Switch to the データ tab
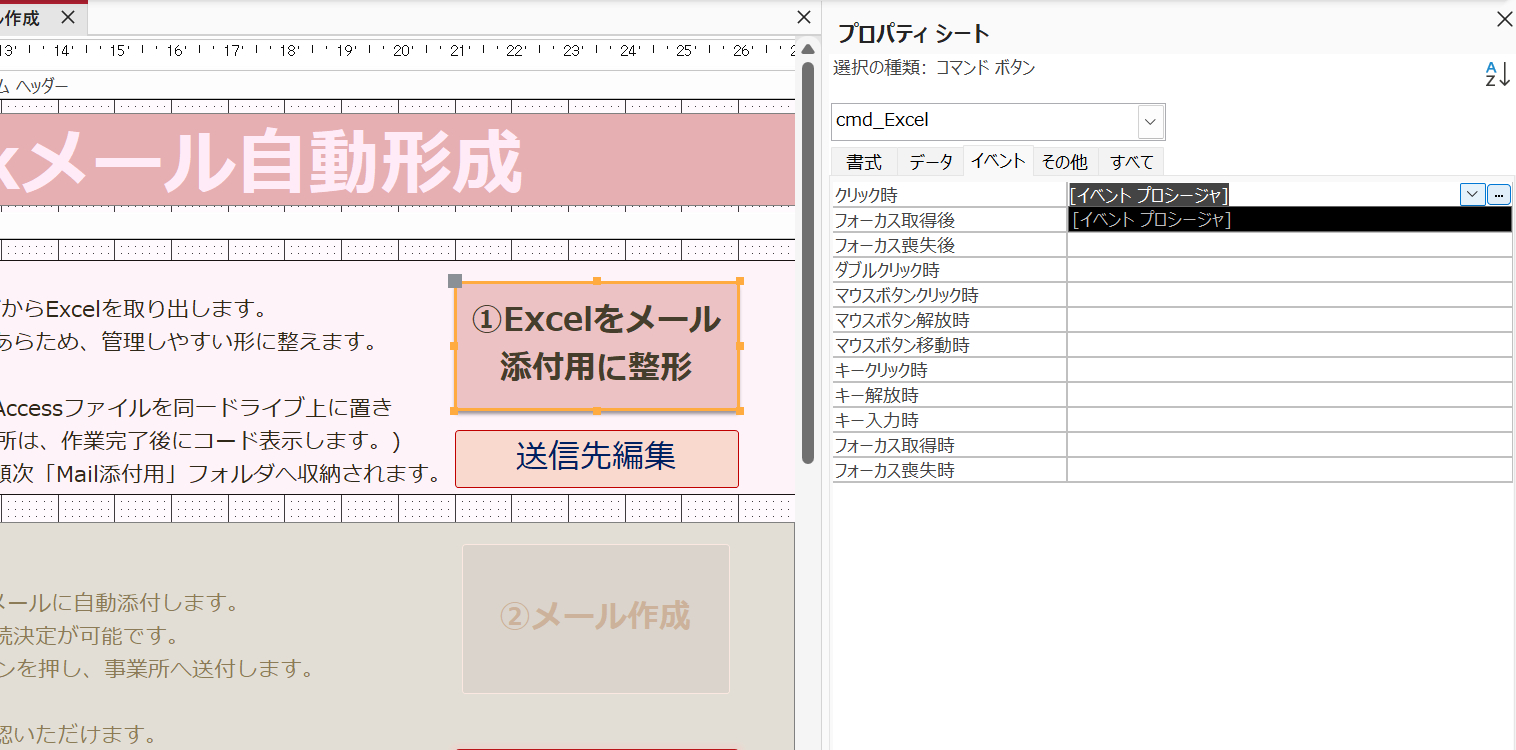Screen dimensions: 1516x750 930,162
